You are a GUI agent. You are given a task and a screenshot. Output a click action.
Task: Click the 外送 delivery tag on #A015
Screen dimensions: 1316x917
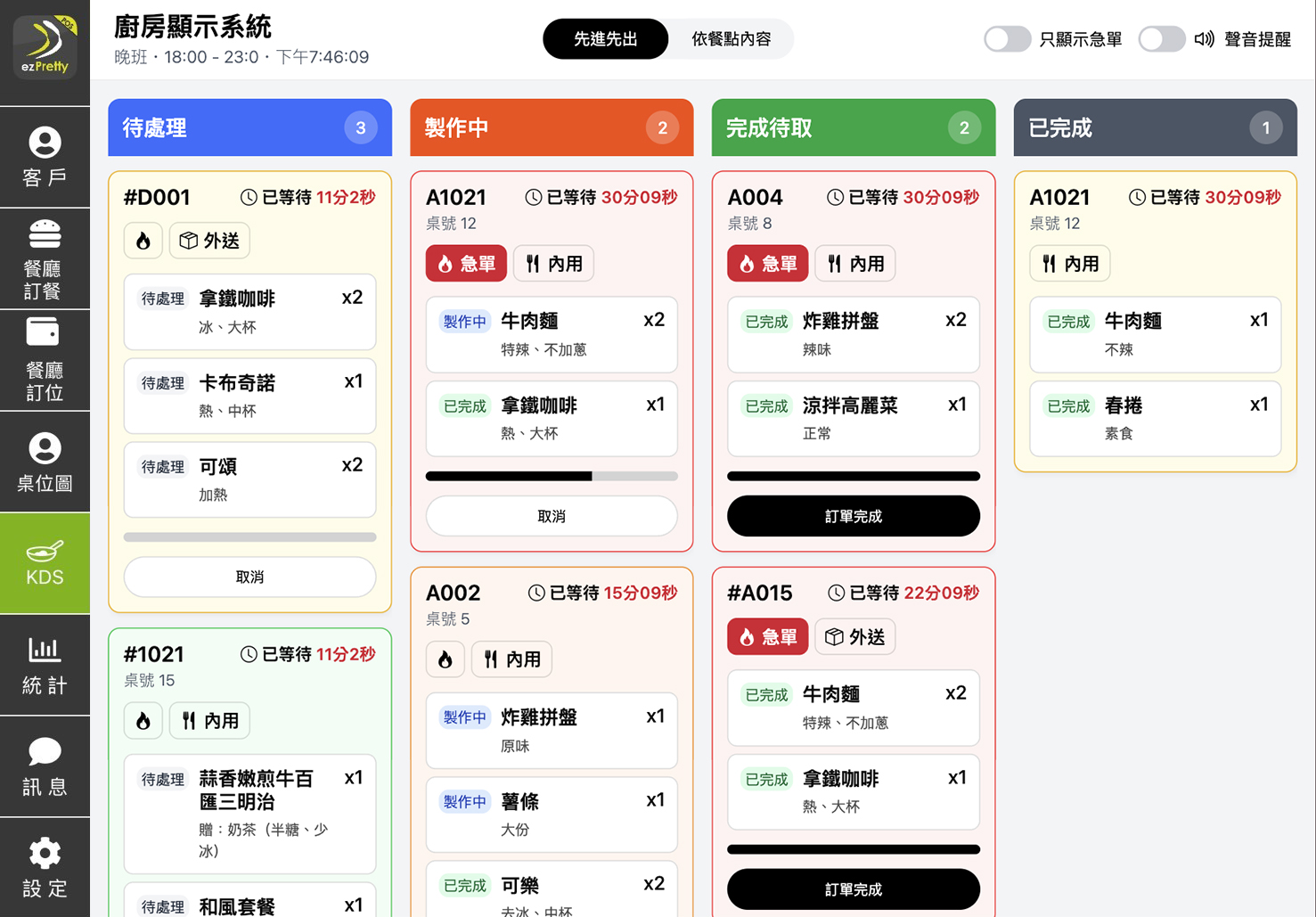(x=854, y=636)
